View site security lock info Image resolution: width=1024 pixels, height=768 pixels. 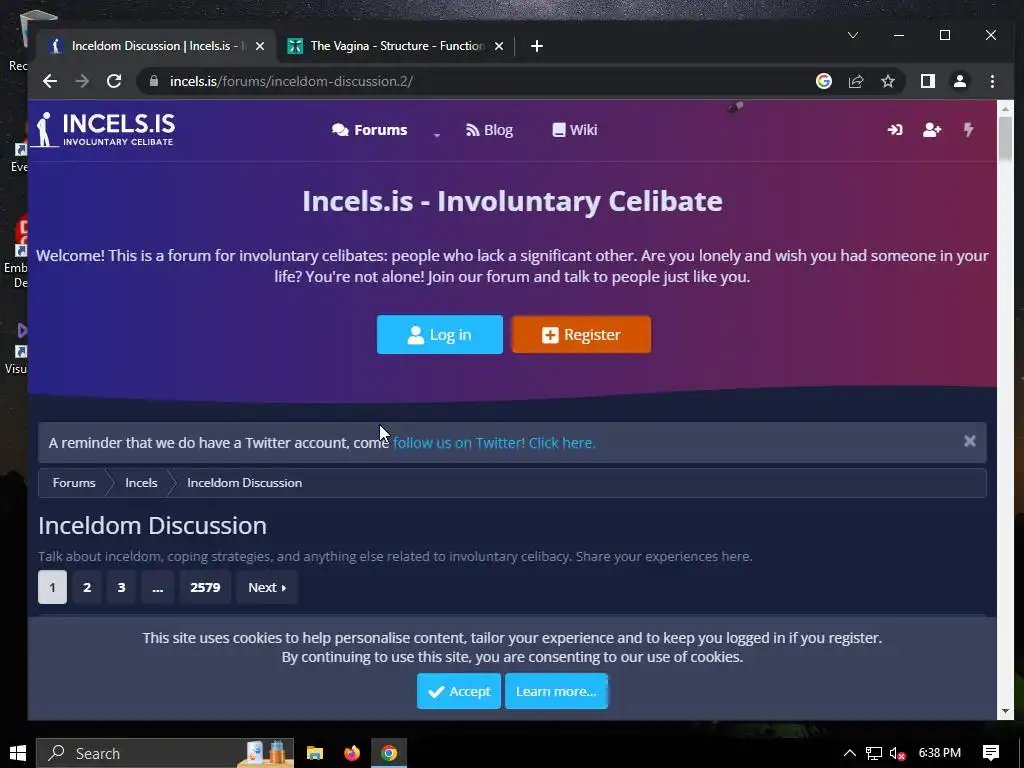(154, 81)
